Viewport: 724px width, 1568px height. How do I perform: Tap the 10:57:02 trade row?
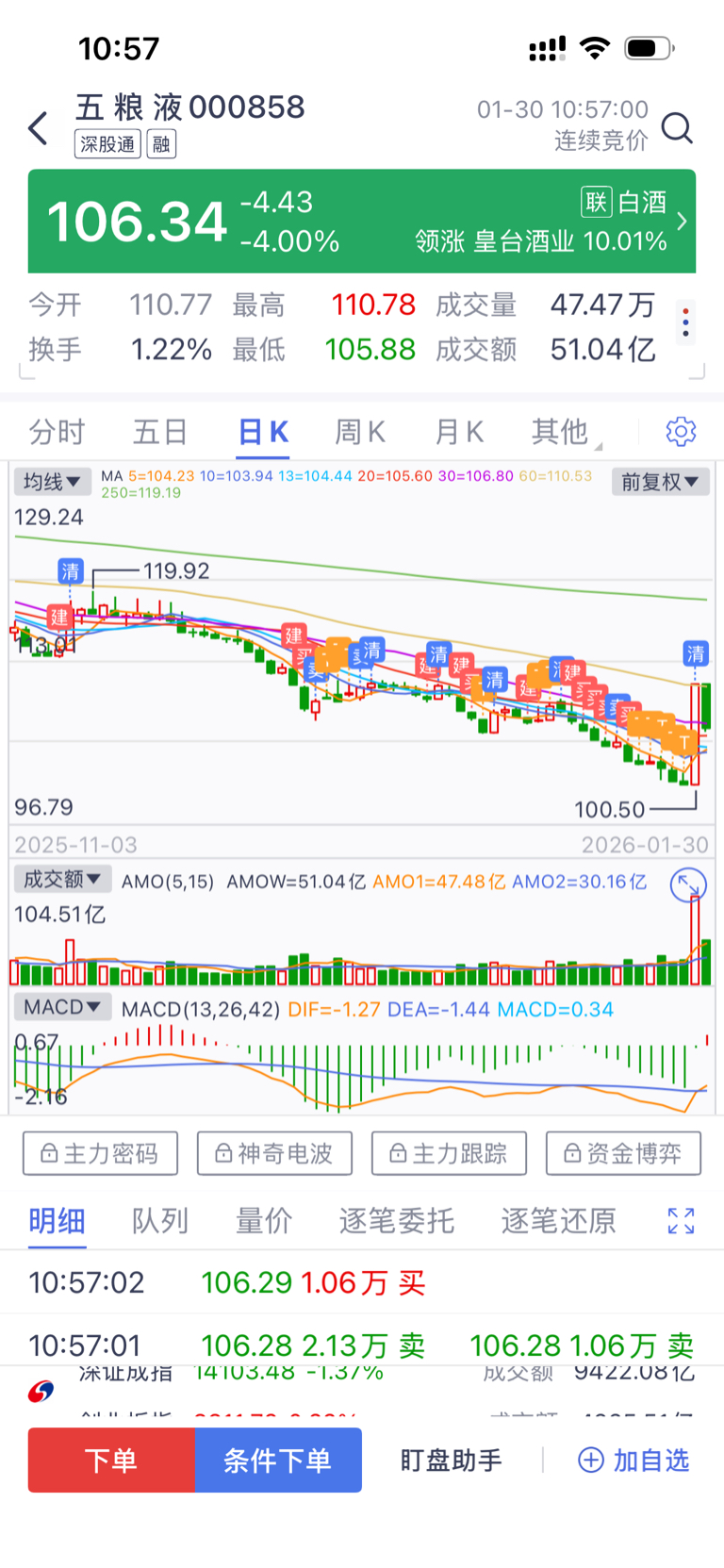pos(362,1282)
